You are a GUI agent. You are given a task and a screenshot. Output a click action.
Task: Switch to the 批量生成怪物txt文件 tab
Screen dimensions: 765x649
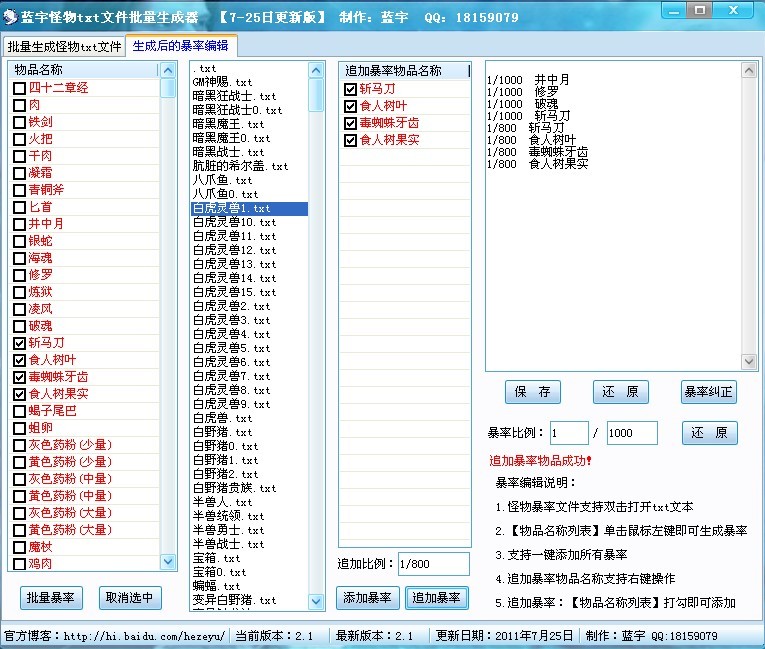tap(64, 47)
